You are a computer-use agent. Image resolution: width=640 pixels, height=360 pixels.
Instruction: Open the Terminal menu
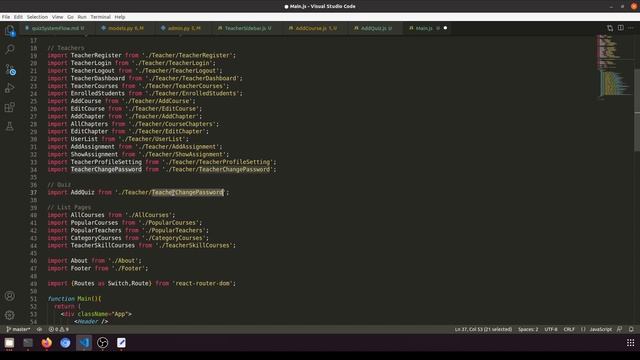click(x=100, y=17)
